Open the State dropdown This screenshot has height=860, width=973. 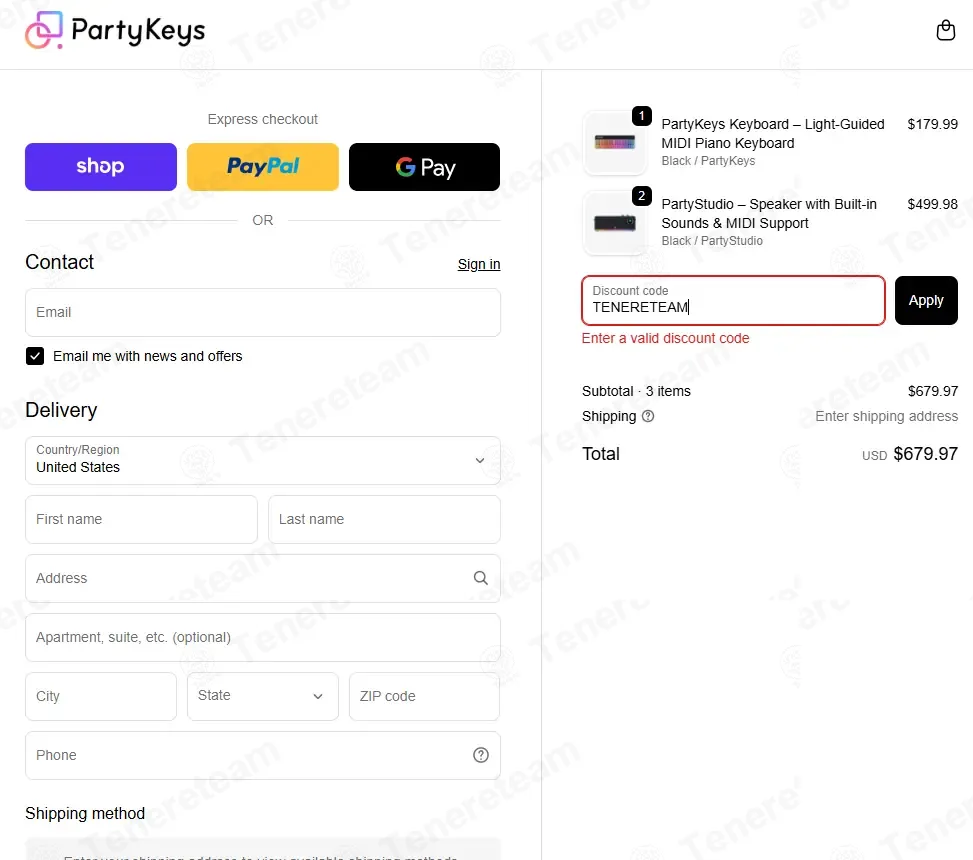tap(262, 696)
